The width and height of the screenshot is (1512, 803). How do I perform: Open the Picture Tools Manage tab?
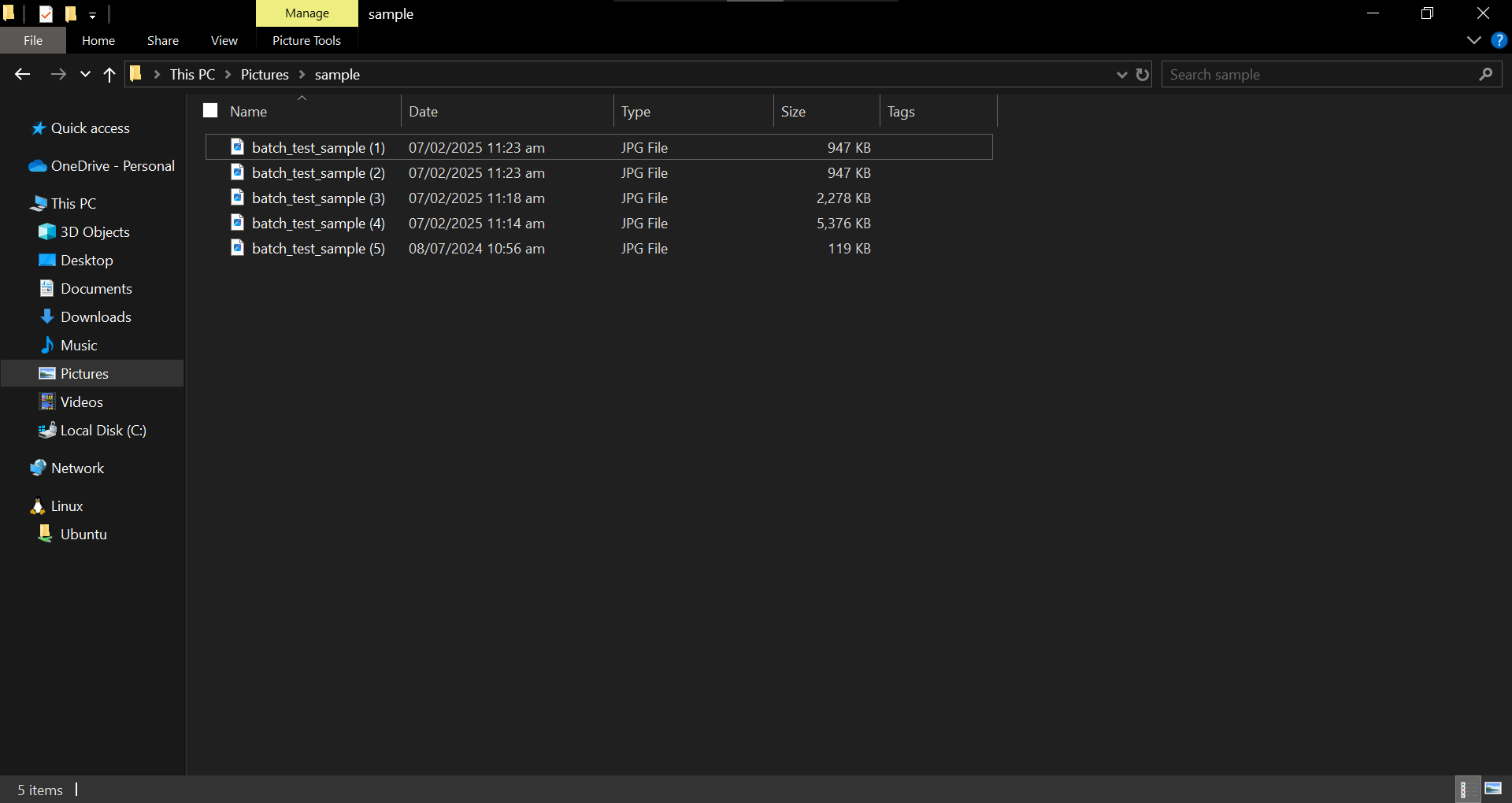[306, 13]
